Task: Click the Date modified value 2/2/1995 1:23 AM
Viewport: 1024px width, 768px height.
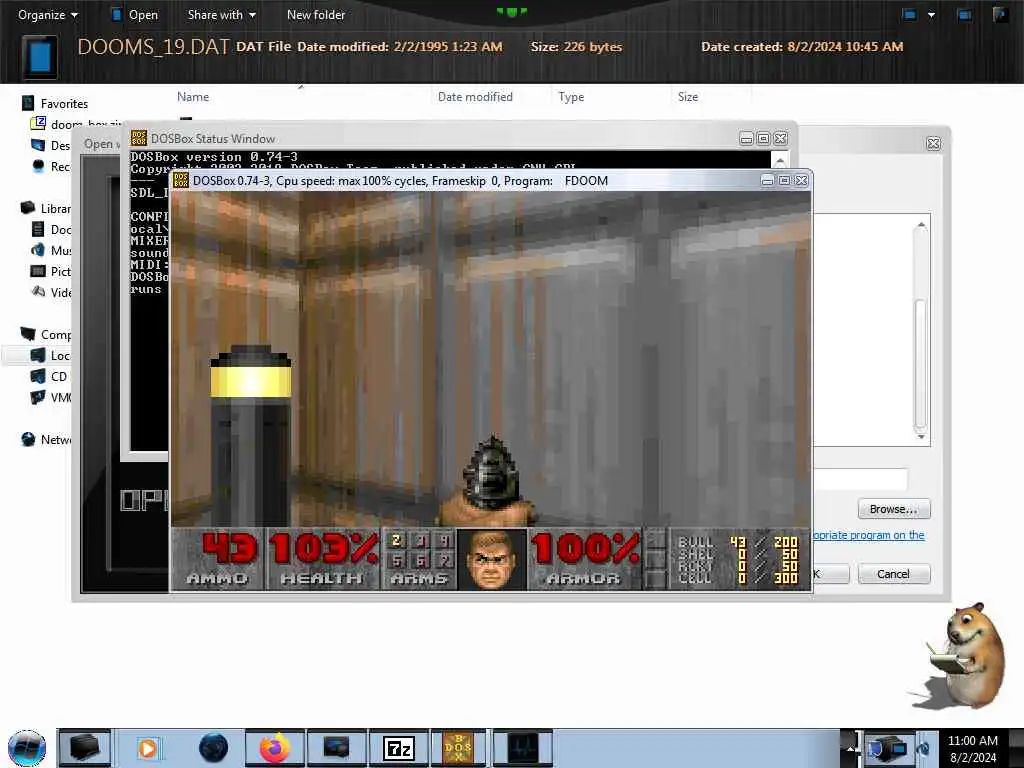Action: [x=448, y=47]
